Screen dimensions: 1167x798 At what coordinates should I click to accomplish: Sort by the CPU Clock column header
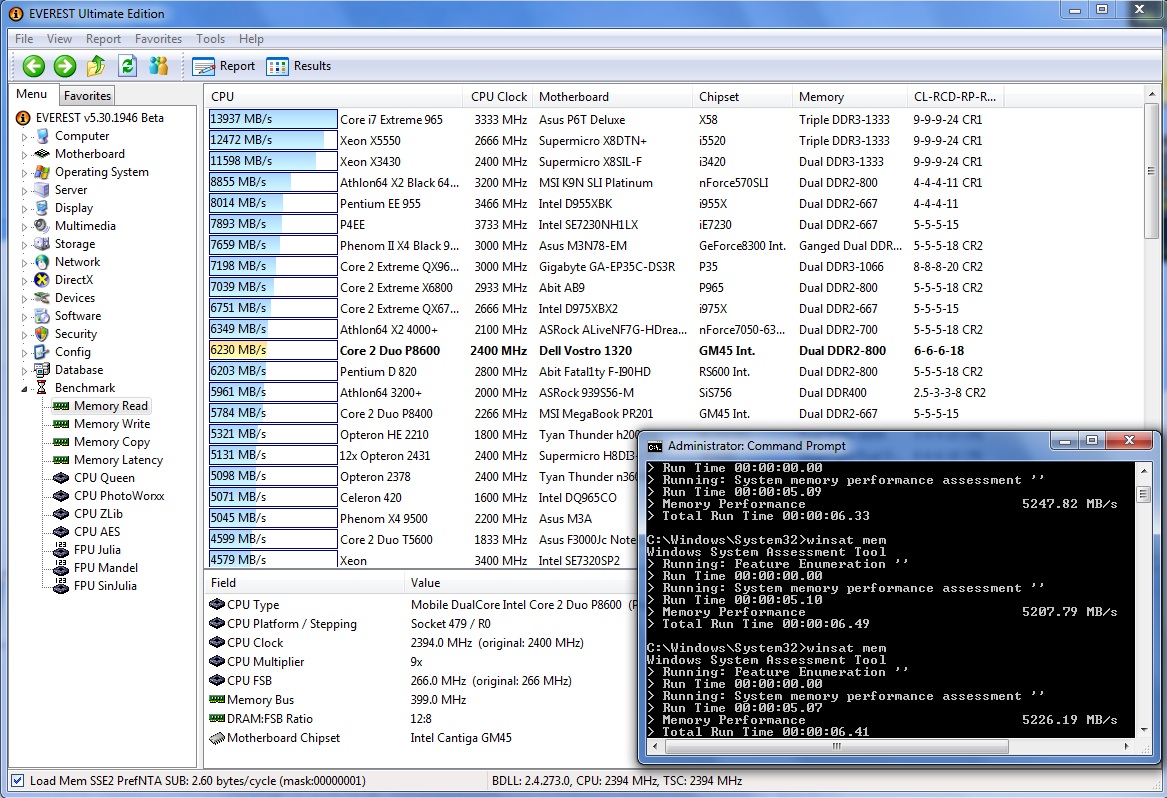(x=497, y=97)
